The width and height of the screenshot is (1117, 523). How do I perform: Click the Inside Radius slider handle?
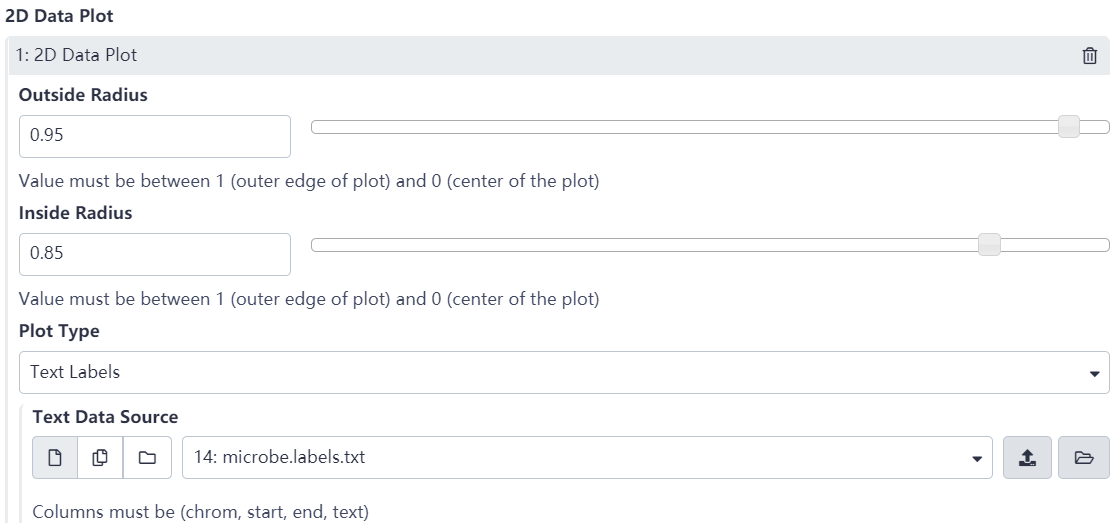click(x=989, y=245)
